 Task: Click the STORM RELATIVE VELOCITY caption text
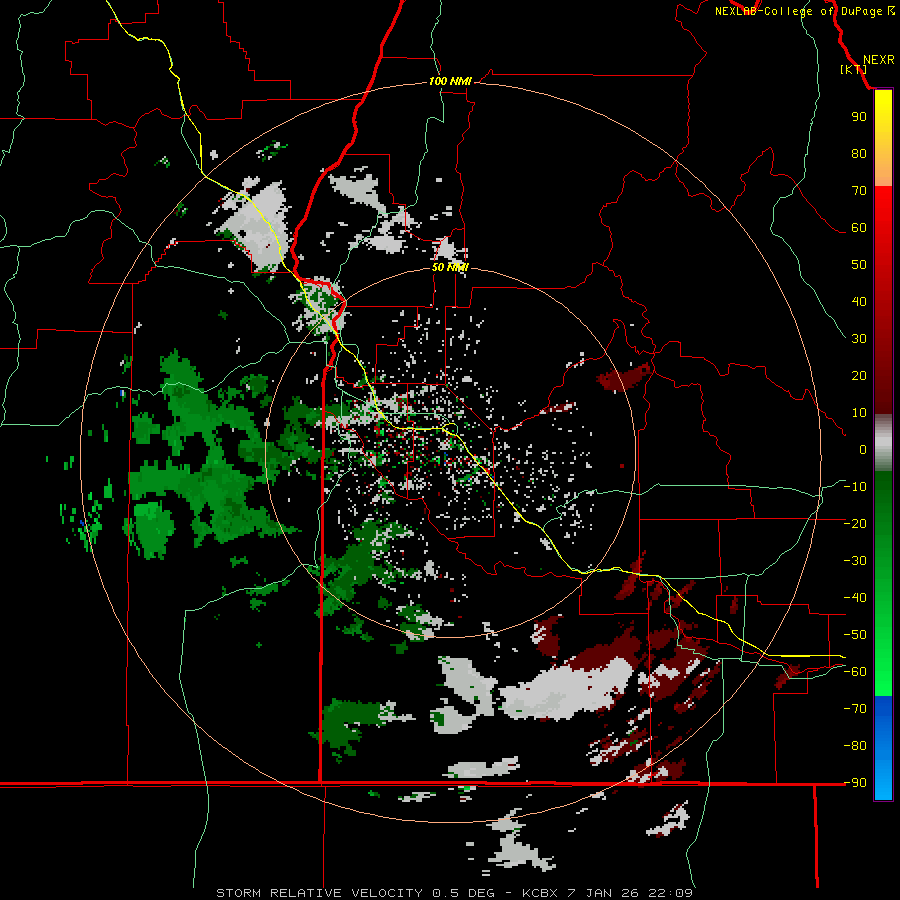click(319, 893)
